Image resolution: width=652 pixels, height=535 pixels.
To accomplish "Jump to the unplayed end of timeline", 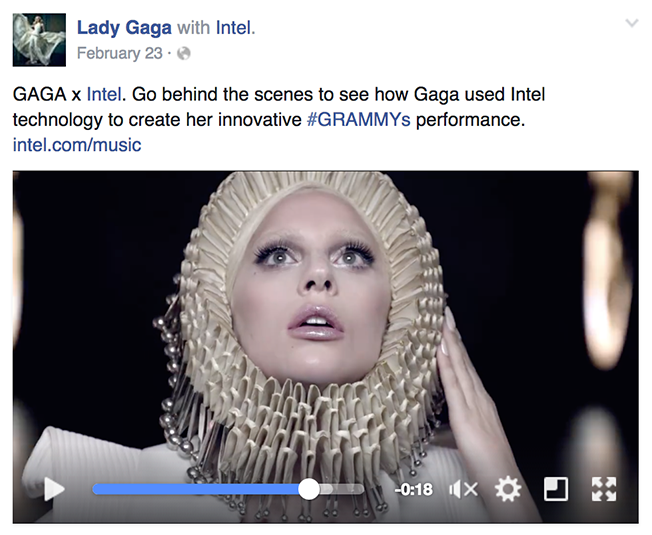I will (x=361, y=489).
